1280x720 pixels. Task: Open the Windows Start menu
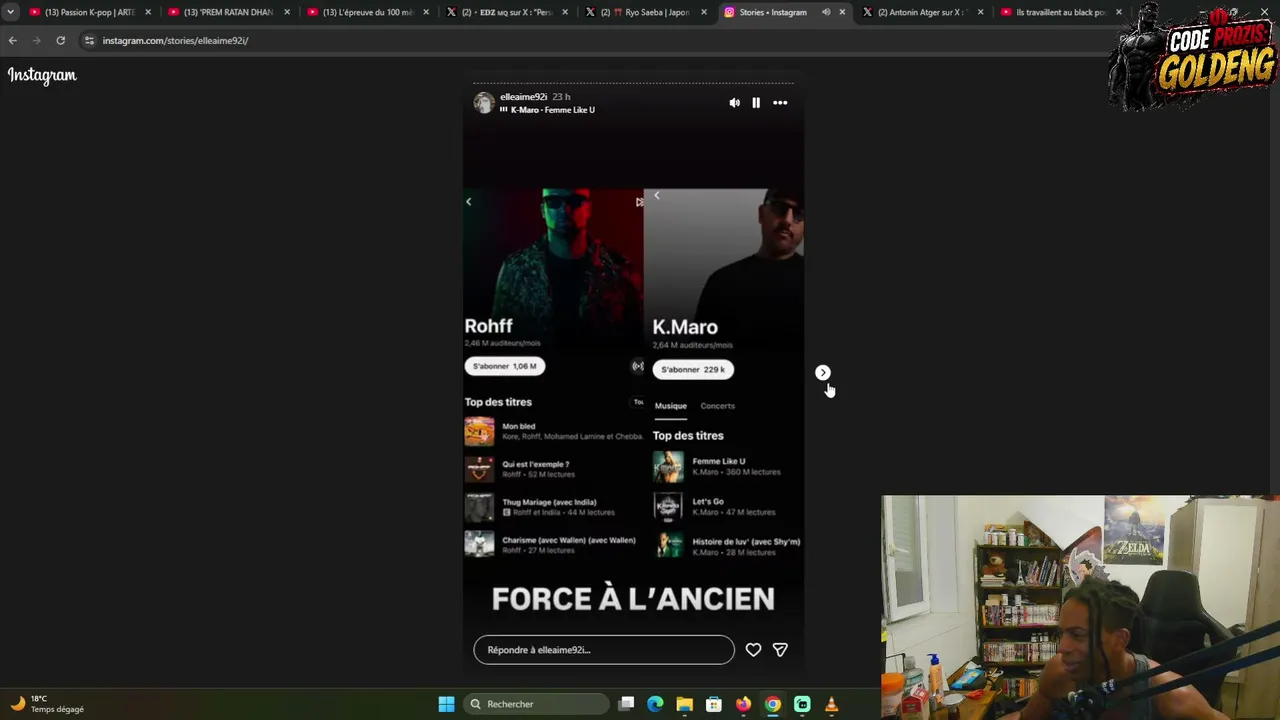coord(446,704)
